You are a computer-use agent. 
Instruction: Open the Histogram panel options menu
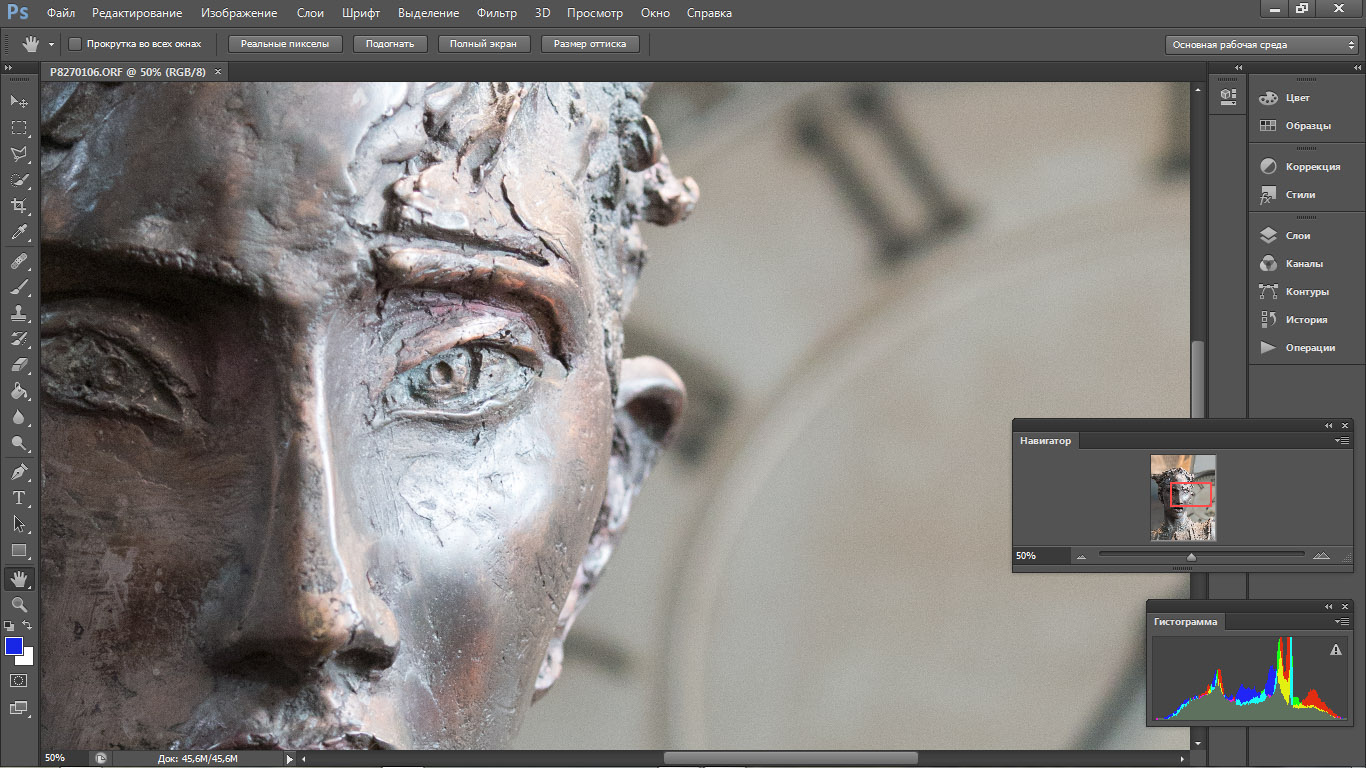point(1343,622)
